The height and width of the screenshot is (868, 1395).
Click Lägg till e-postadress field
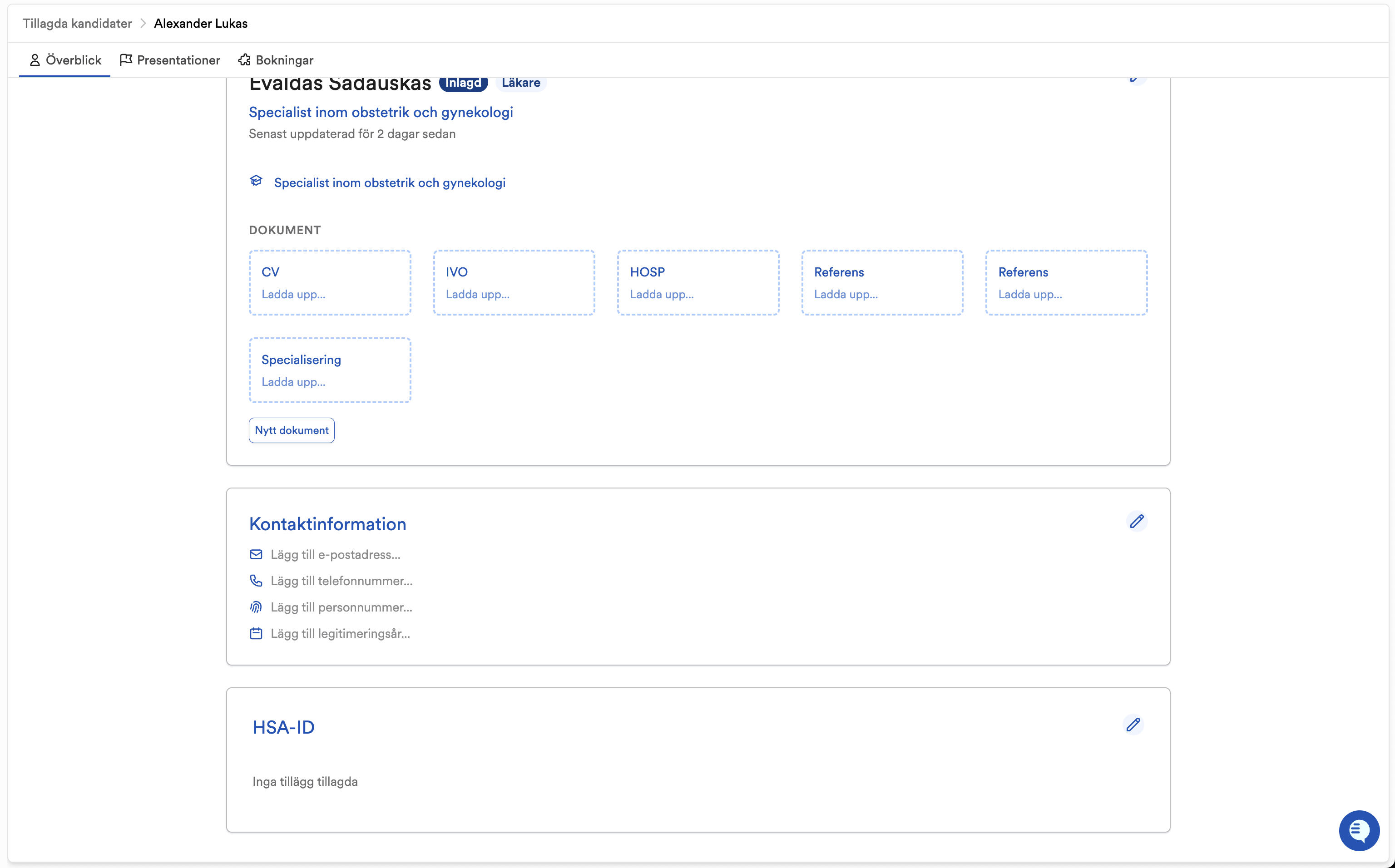pos(335,555)
